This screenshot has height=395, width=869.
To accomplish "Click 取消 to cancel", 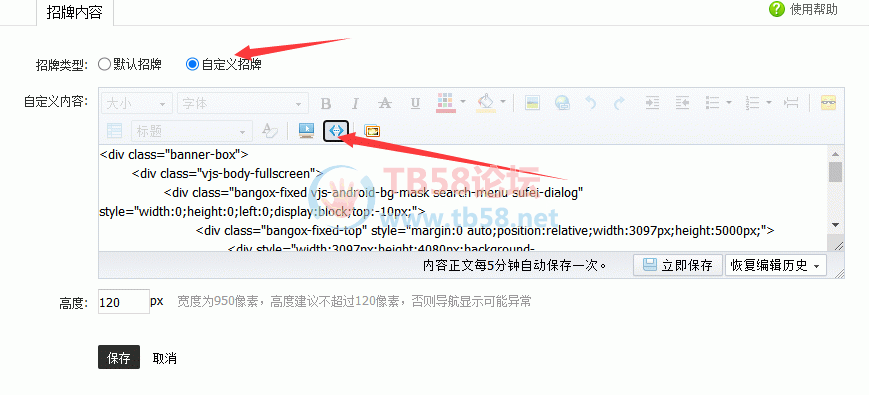I will (165, 358).
